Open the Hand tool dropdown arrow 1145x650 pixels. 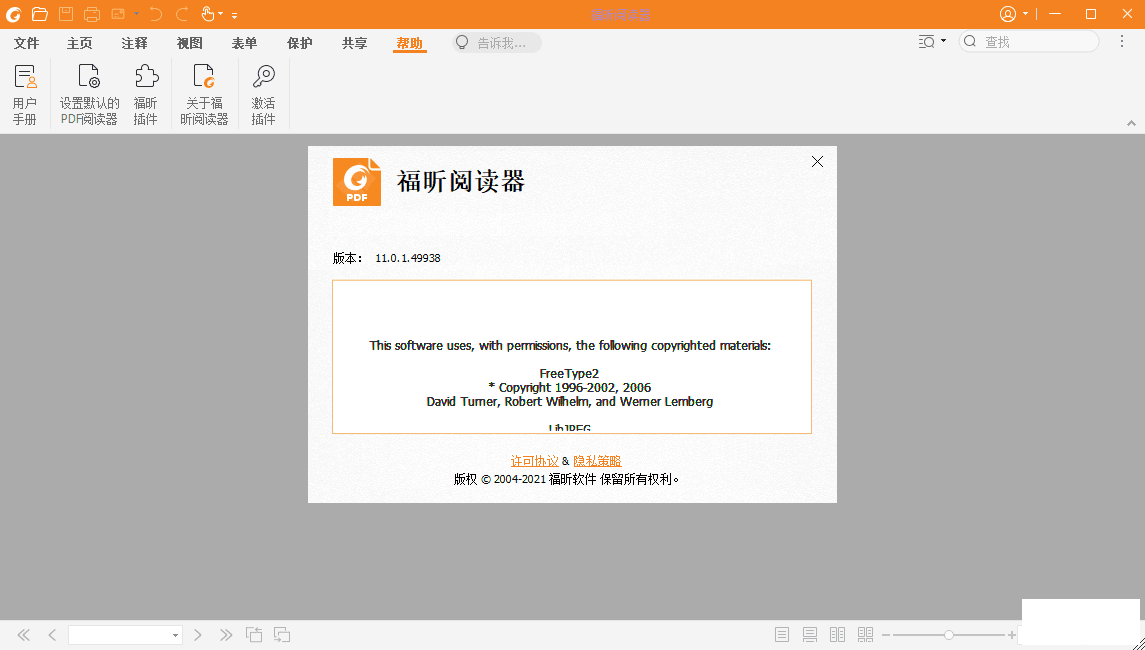[221, 14]
